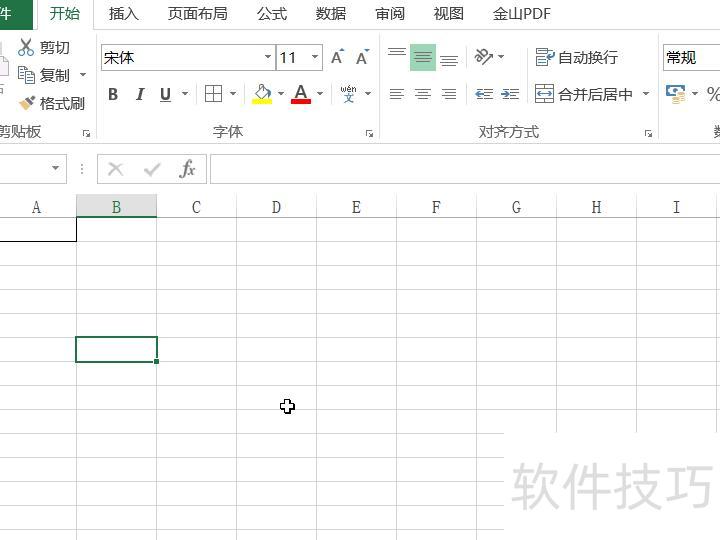
Task: Apply cell borders icon
Action: tap(214, 94)
